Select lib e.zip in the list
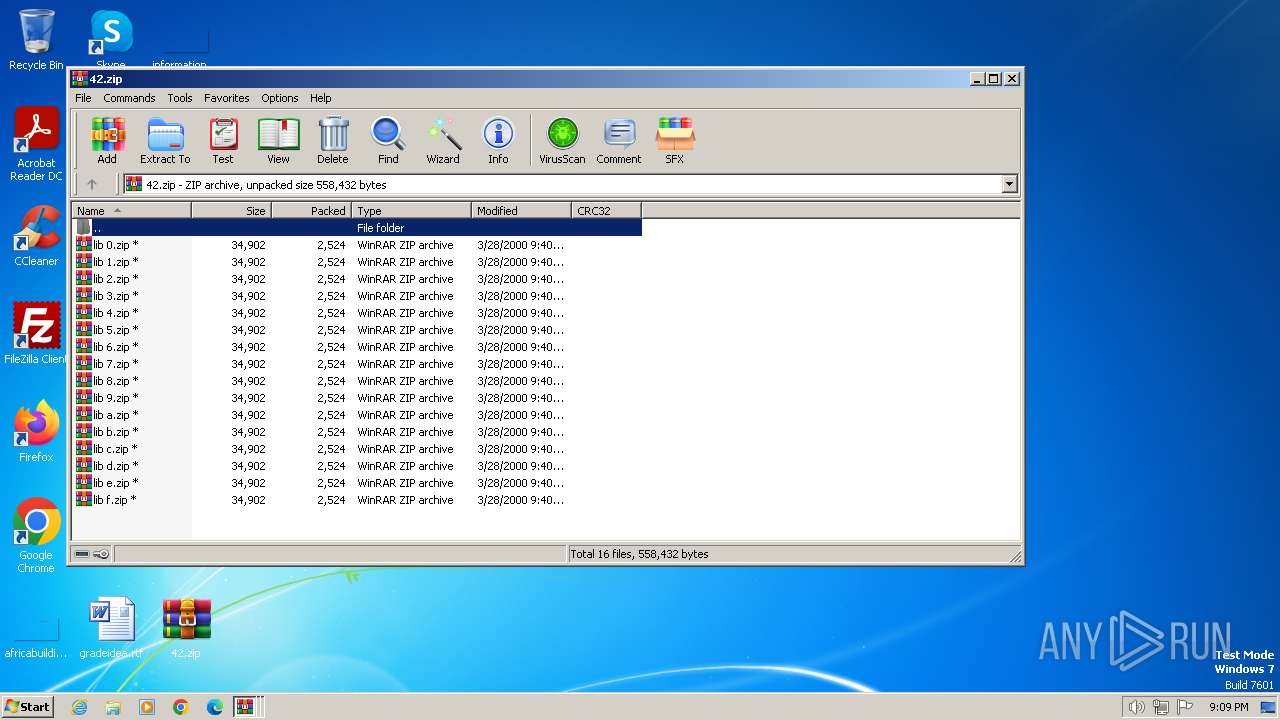Screen dimensions: 1280x720 357,483
